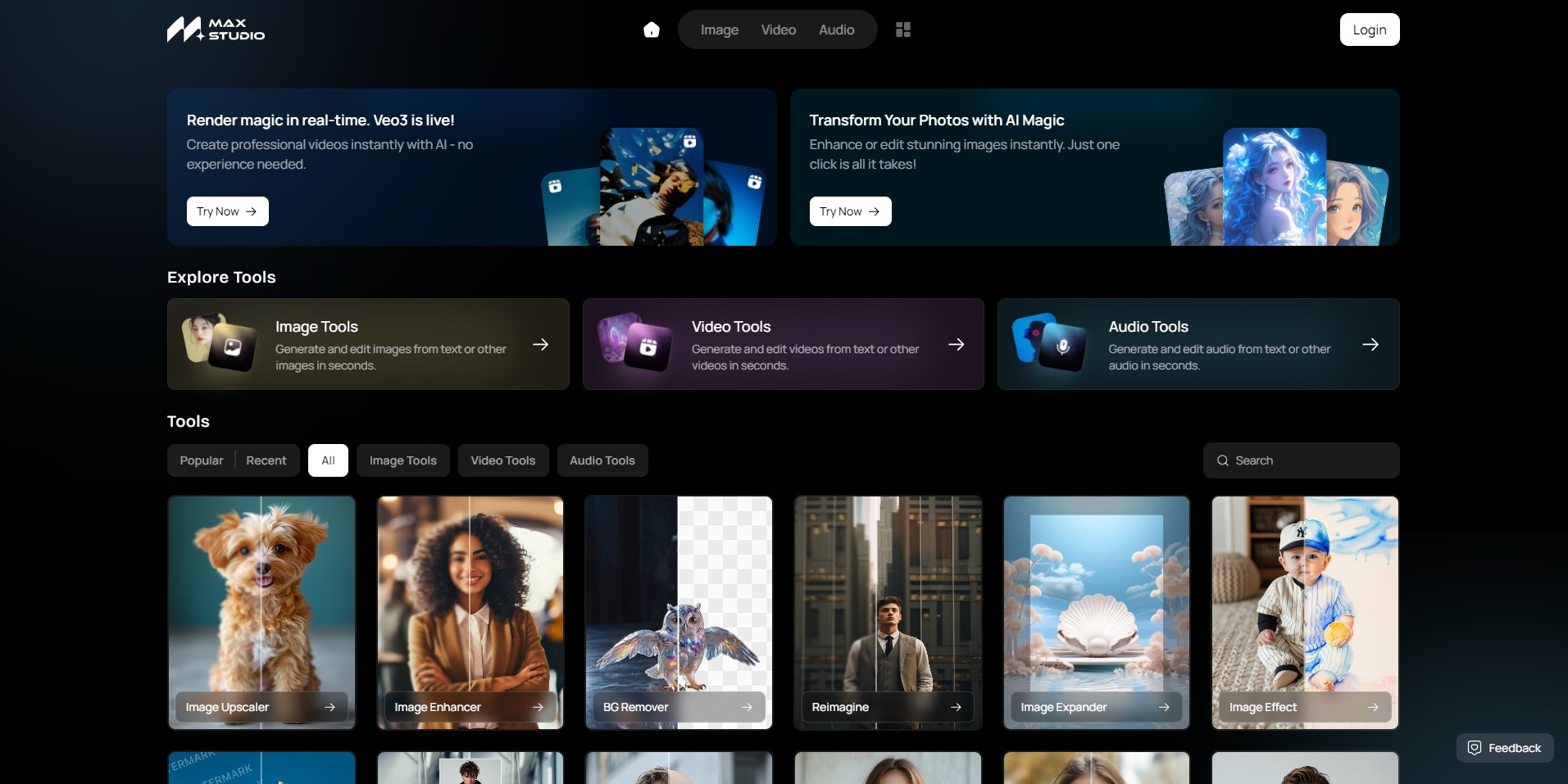The height and width of the screenshot is (784, 1568).
Task: Click the Video Tools card icon
Action: coord(635,342)
